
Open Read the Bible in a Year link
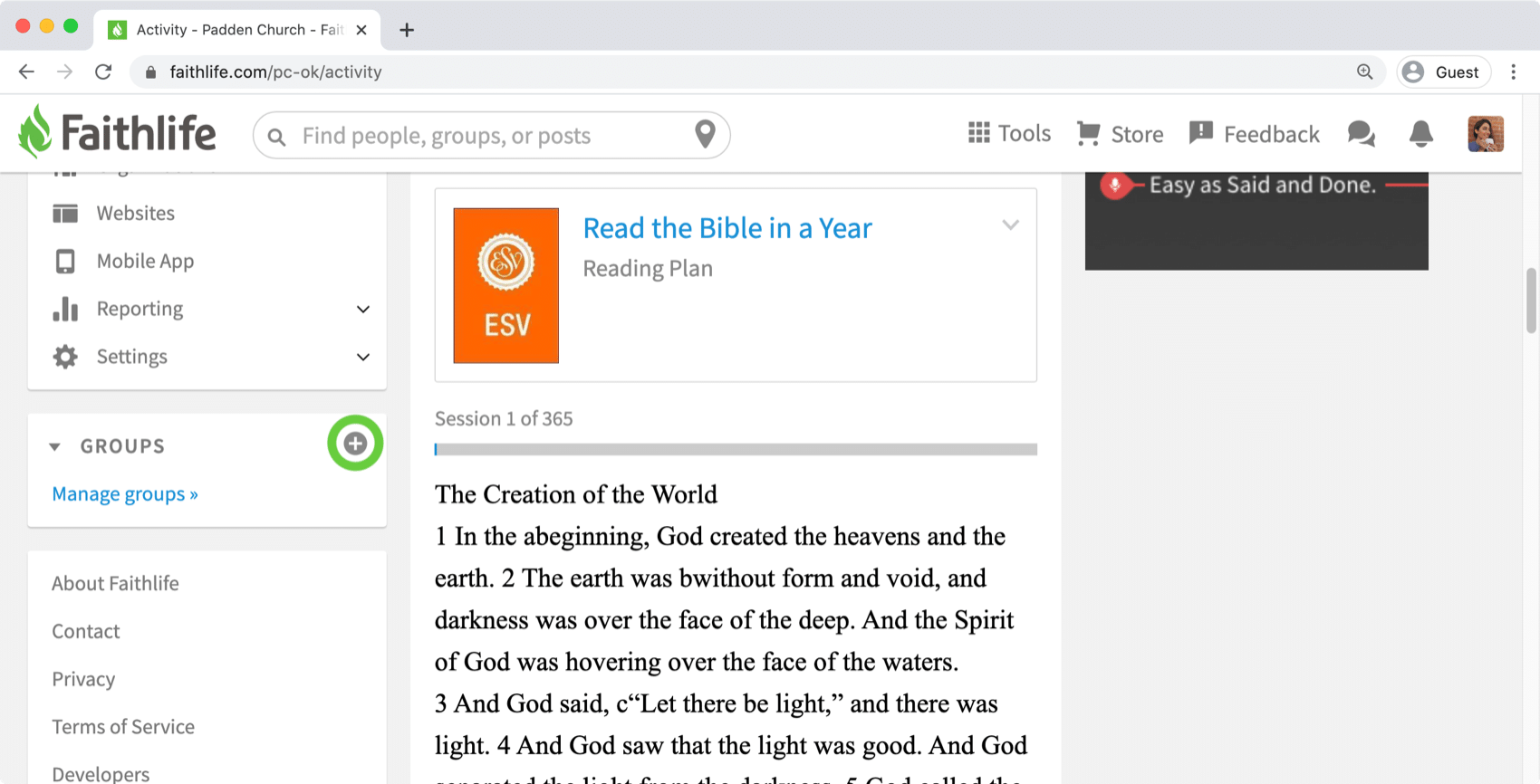[727, 228]
